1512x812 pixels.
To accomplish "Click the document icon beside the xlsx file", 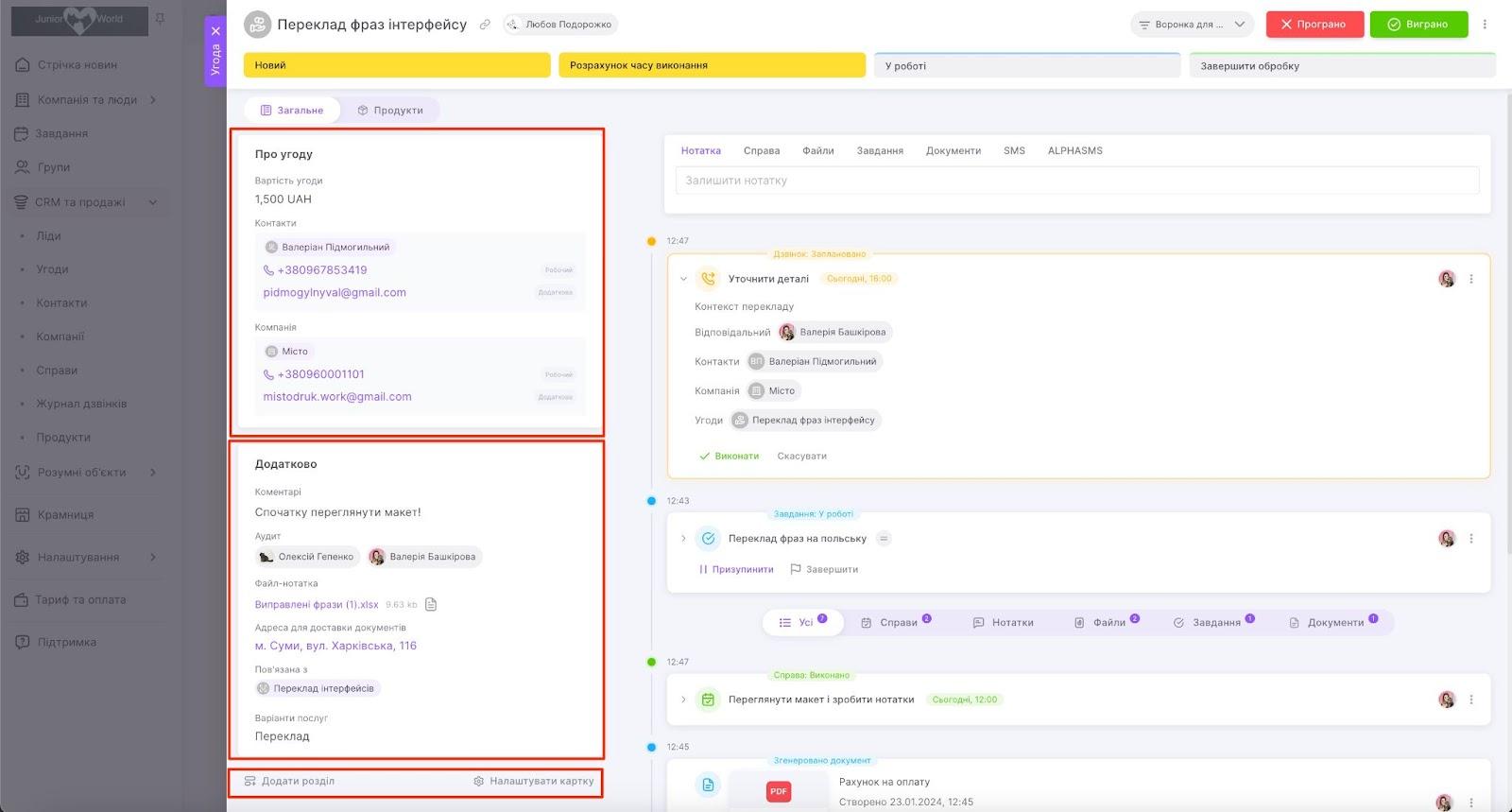I will (431, 605).
